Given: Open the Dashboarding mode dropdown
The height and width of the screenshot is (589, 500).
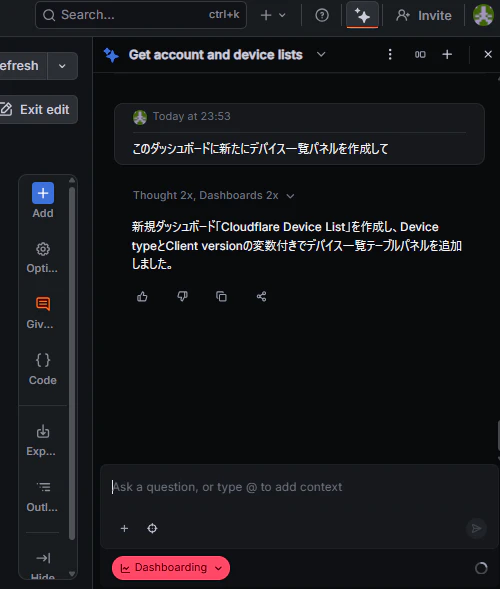Looking at the screenshot, I should (x=171, y=568).
